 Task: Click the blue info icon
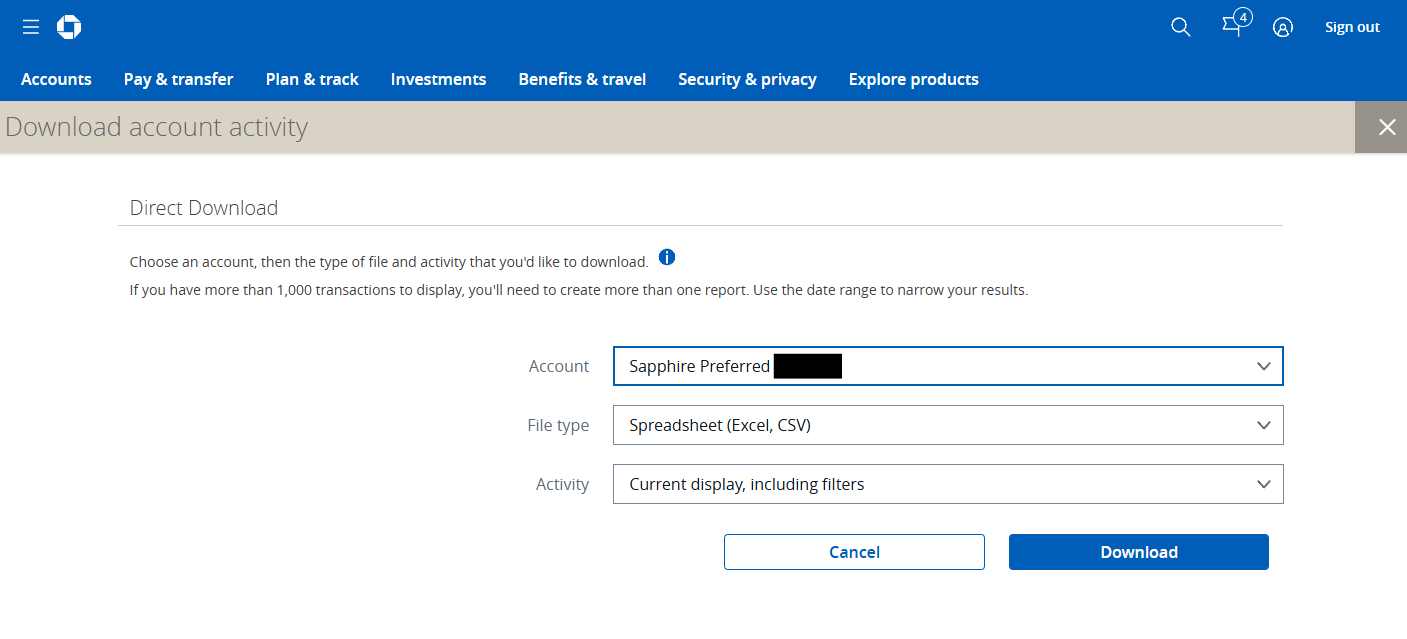pos(667,258)
